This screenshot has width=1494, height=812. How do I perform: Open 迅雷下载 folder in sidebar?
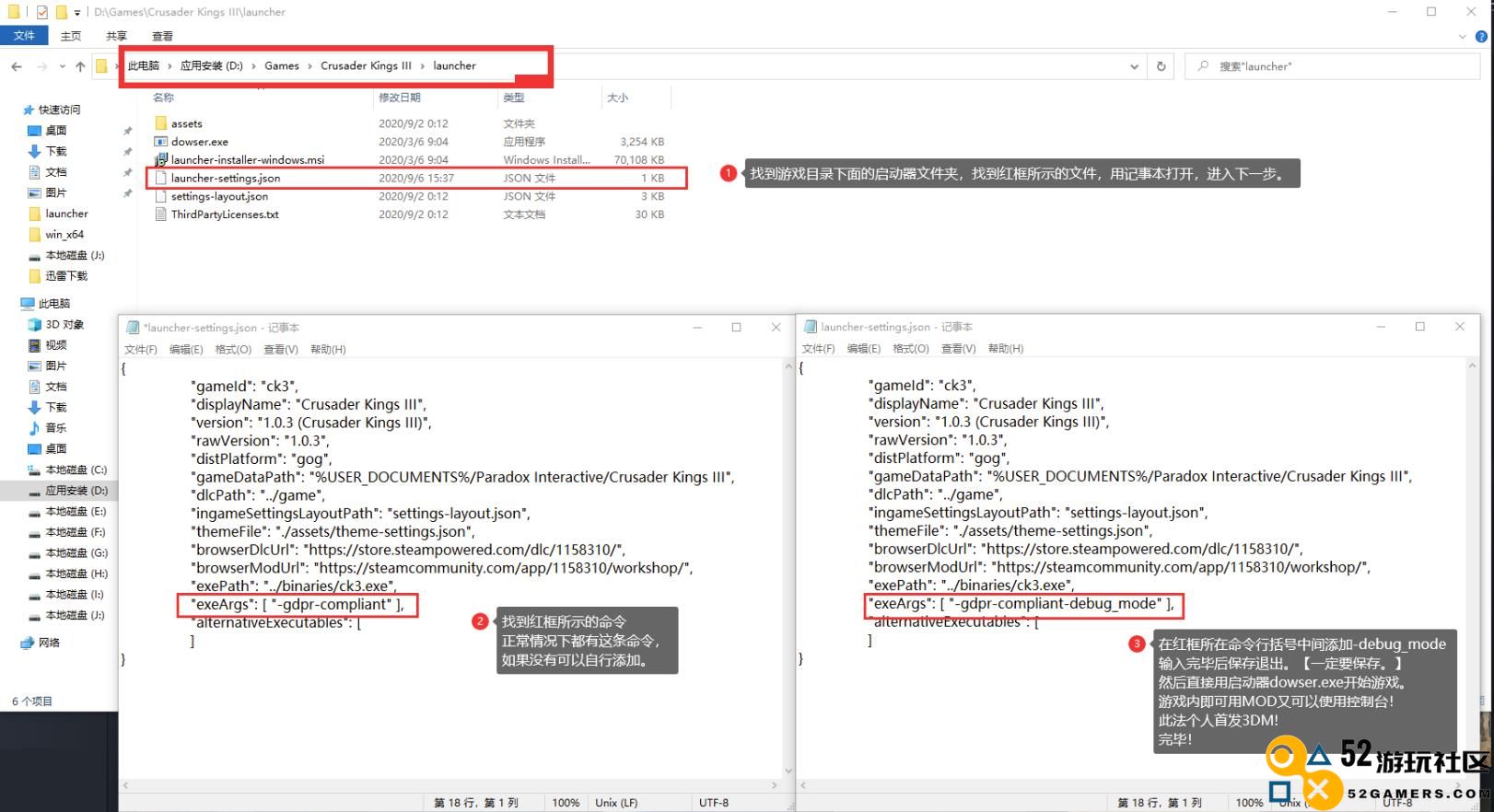point(66,276)
